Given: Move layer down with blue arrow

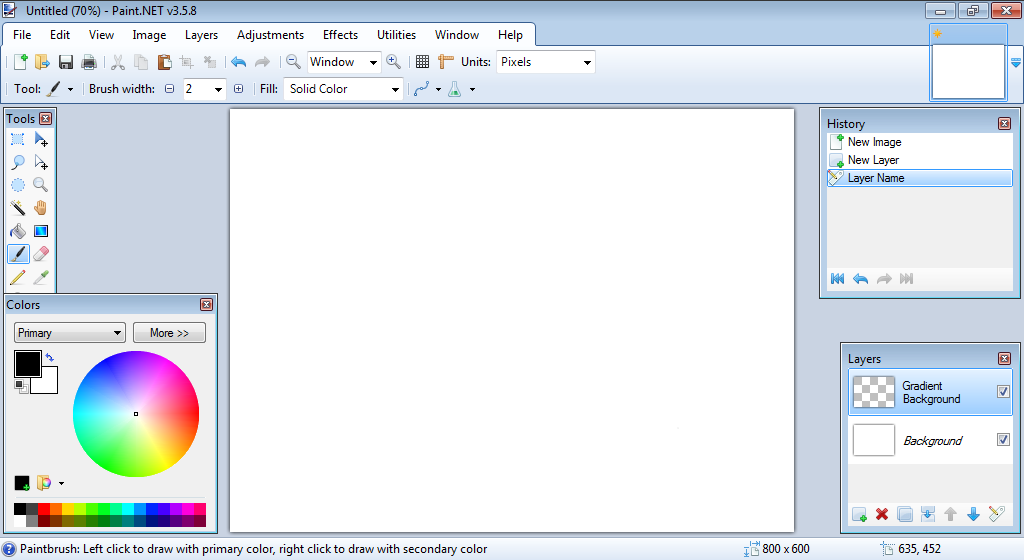Looking at the screenshot, I should click(973, 514).
